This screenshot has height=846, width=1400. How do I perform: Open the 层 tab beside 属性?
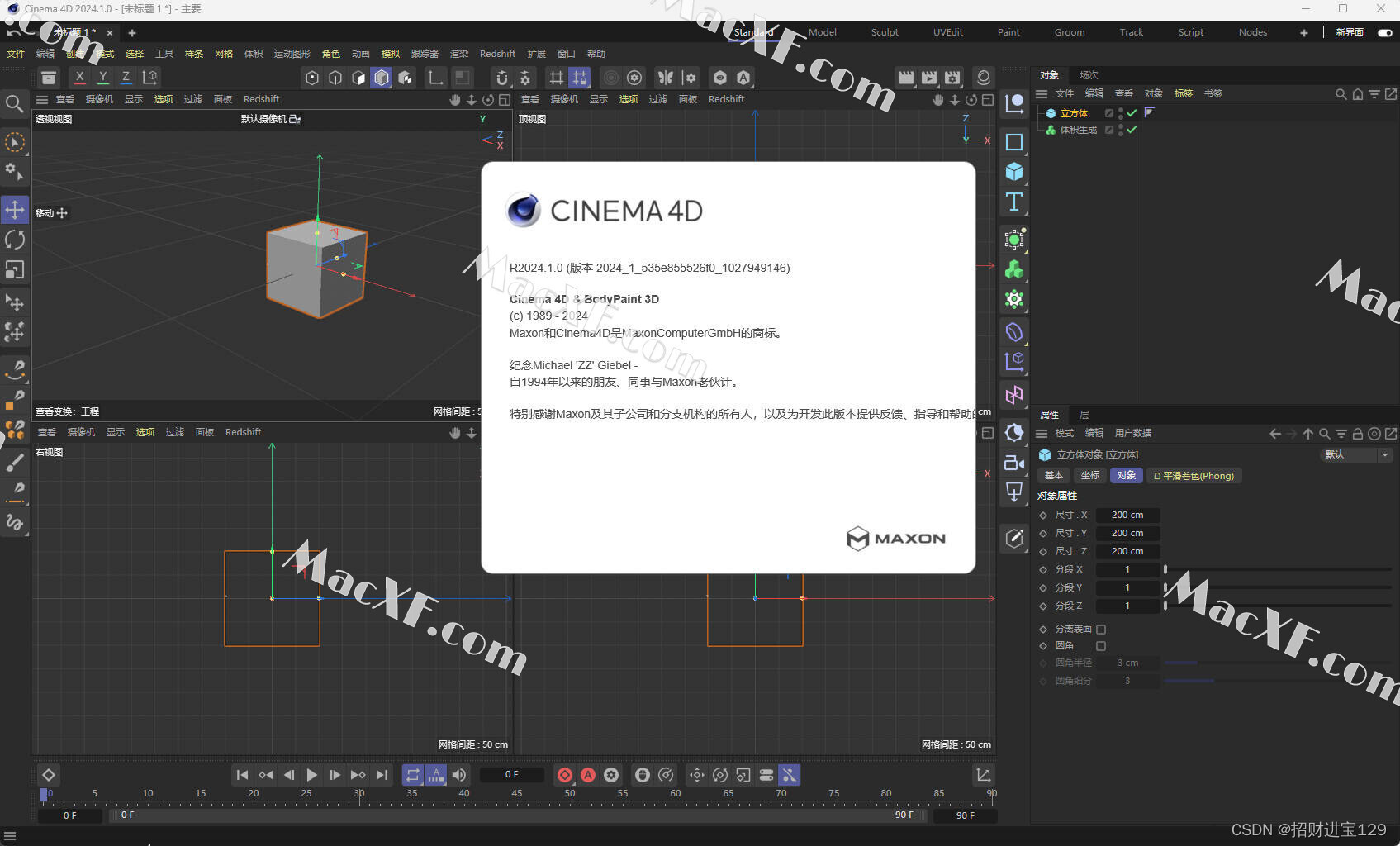[x=1084, y=415]
